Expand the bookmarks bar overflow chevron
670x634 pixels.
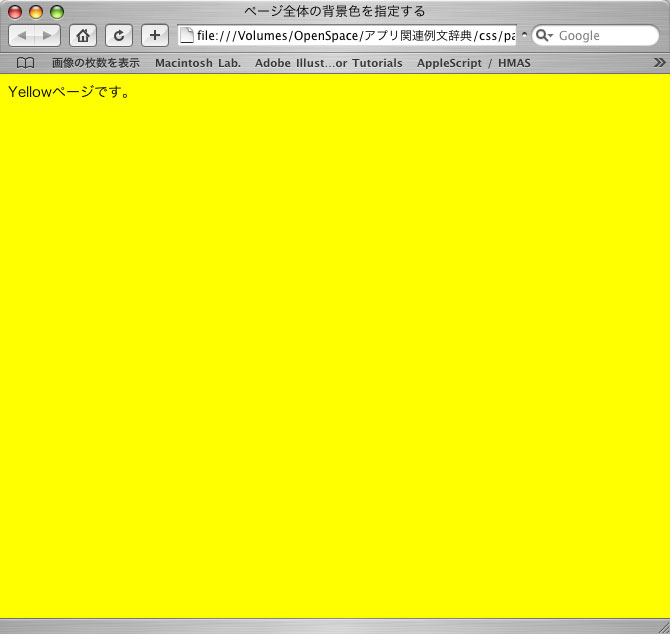[x=660, y=63]
